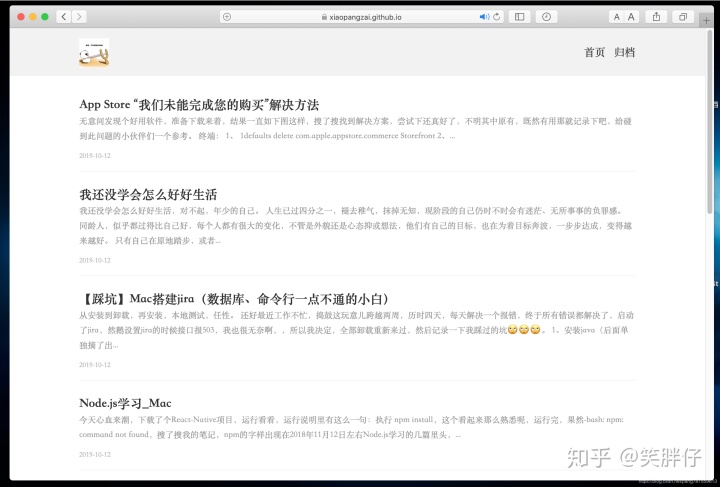Go forward with the Safari forward arrow
The width and height of the screenshot is (720, 487).
click(79, 17)
